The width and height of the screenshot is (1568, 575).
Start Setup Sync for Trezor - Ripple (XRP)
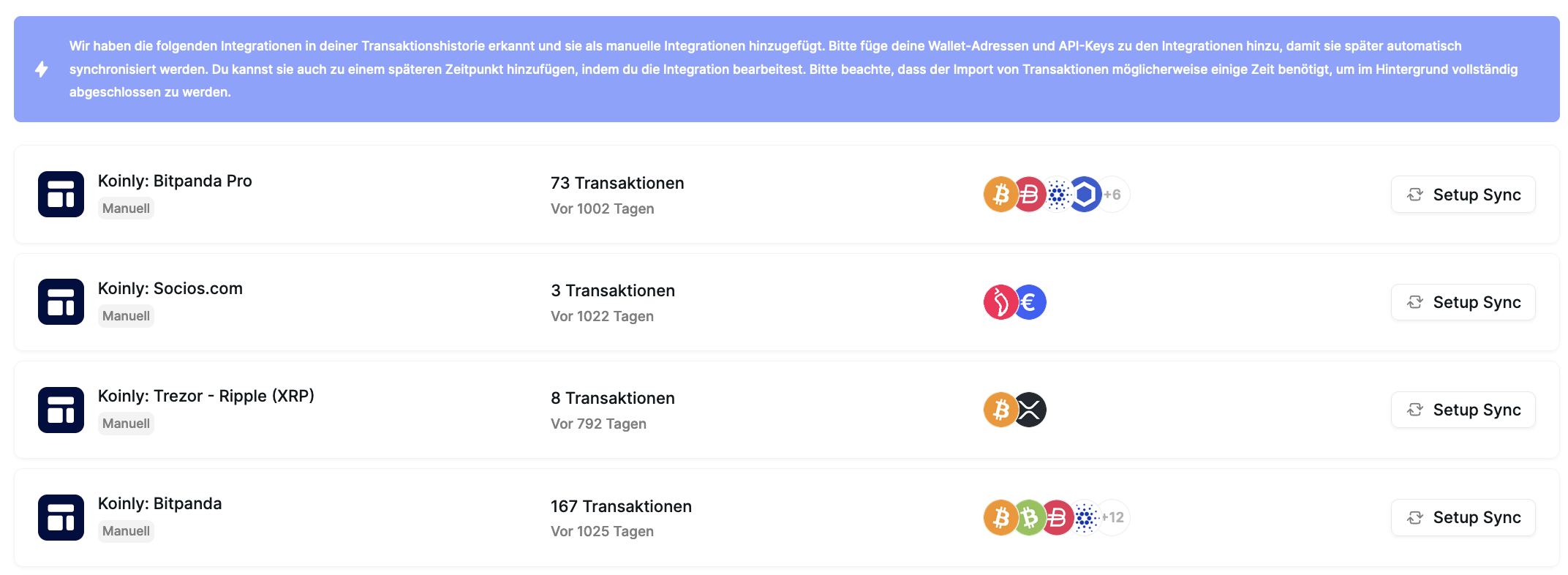coord(1463,410)
